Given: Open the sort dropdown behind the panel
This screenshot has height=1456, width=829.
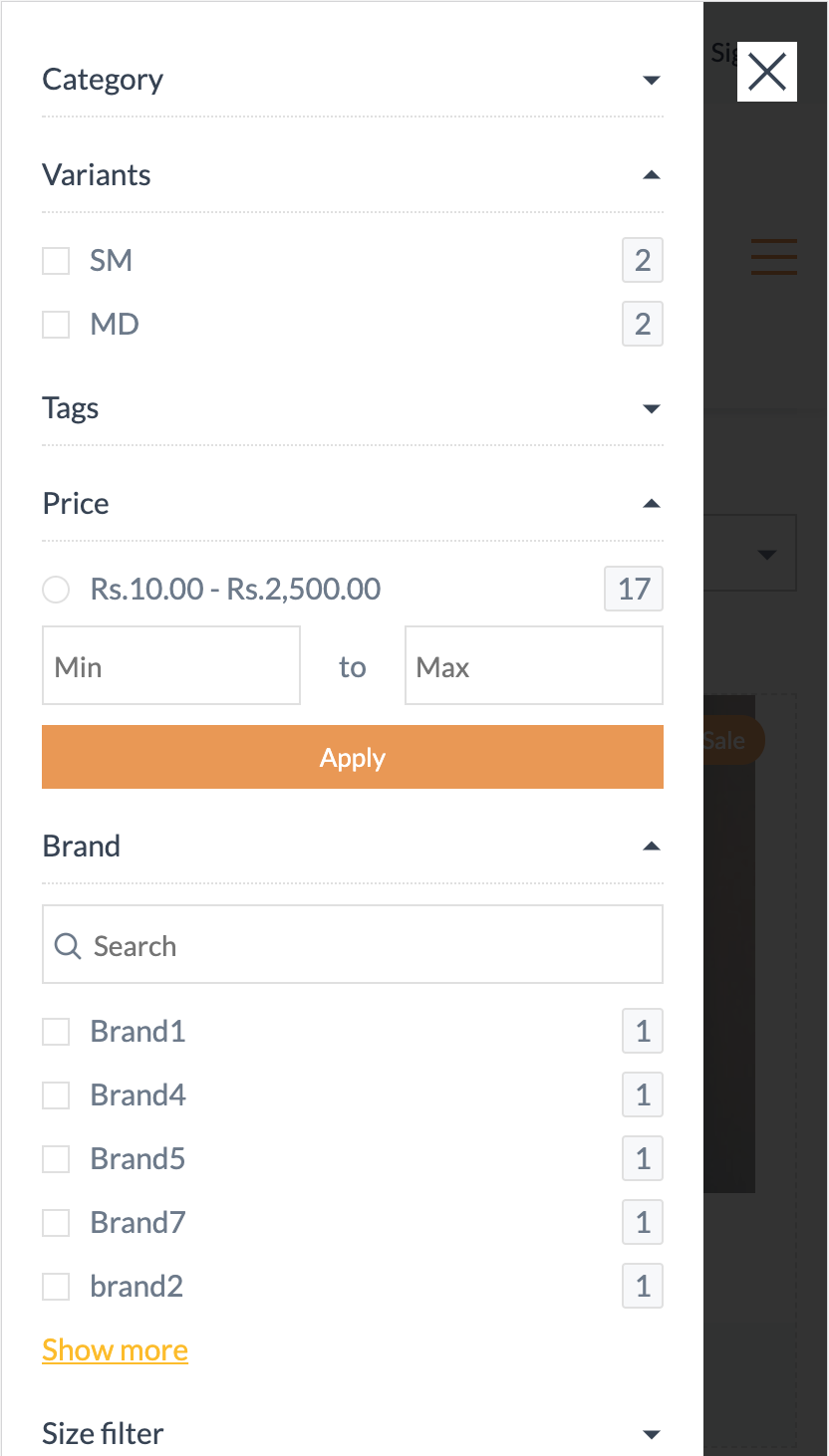Looking at the screenshot, I should [765, 554].
